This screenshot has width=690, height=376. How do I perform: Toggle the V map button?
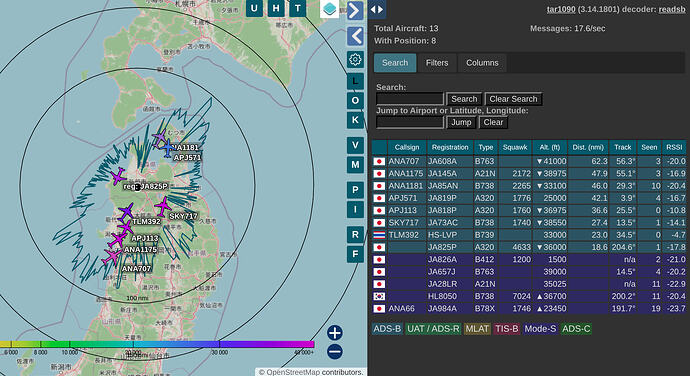coord(355,145)
